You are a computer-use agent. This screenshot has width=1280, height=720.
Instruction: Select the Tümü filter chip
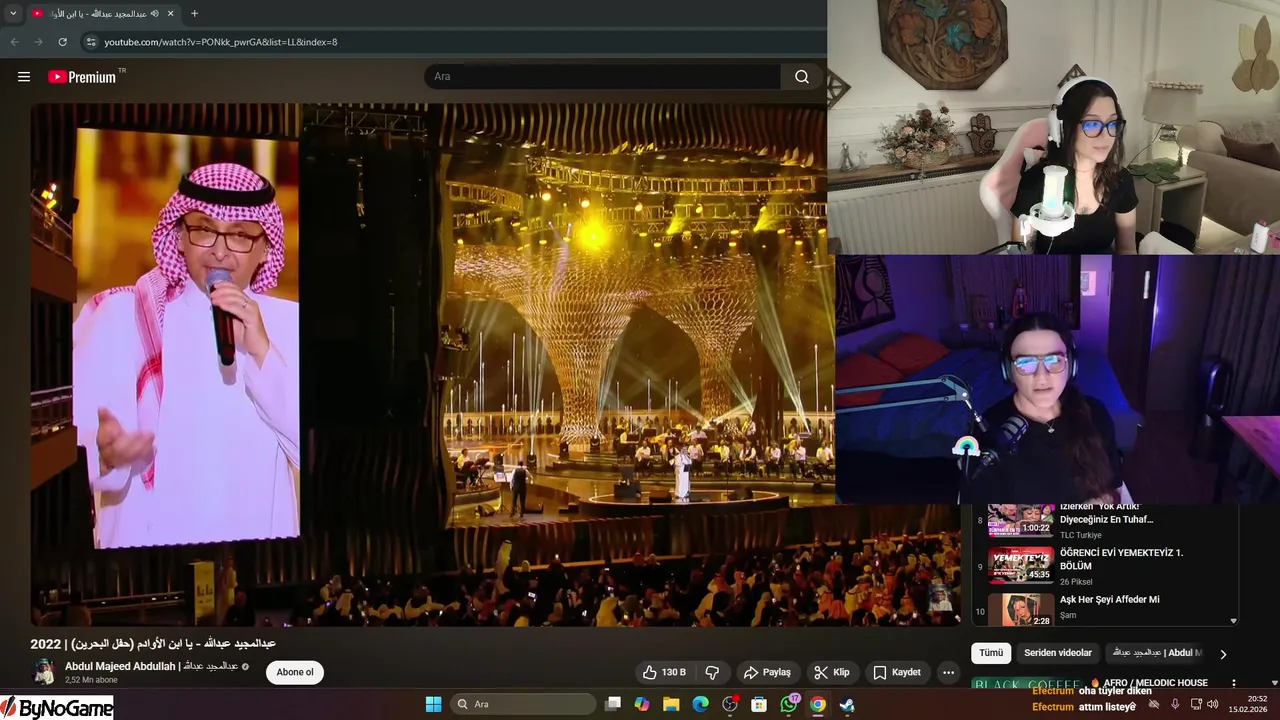coord(990,653)
